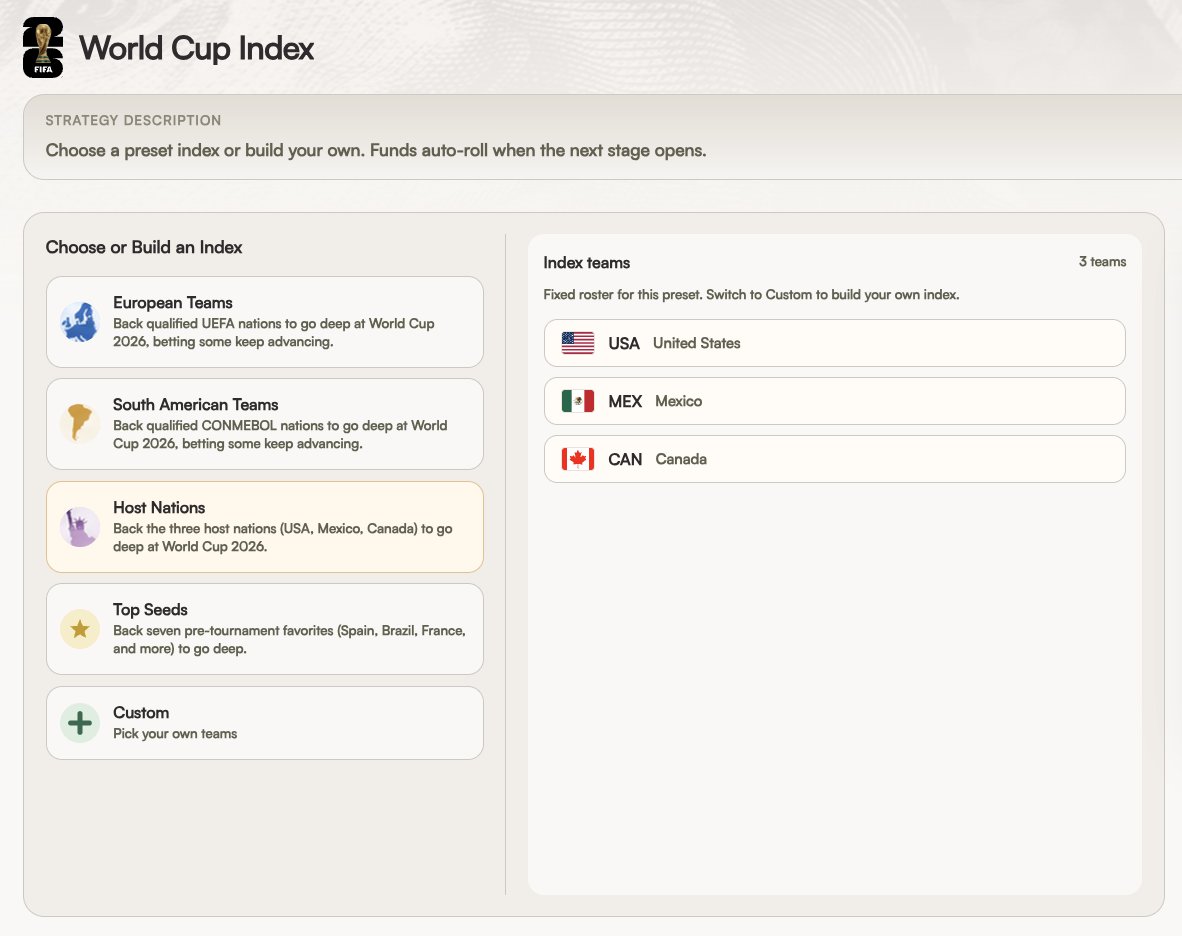Viewport: 1182px width, 936px height.
Task: Click the 'Choose or Build an Index' heading
Action: tap(144, 247)
